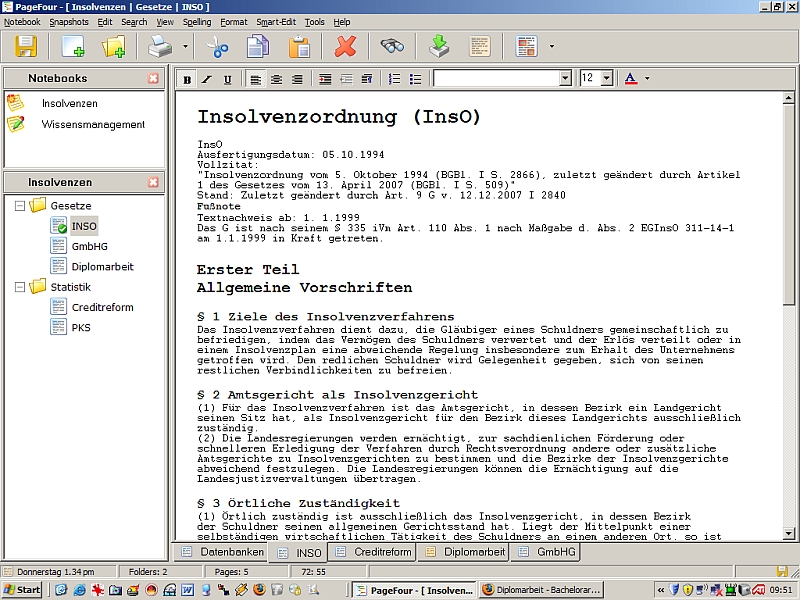Open the Spelling menu
This screenshot has height=600, width=800.
[x=197, y=22]
